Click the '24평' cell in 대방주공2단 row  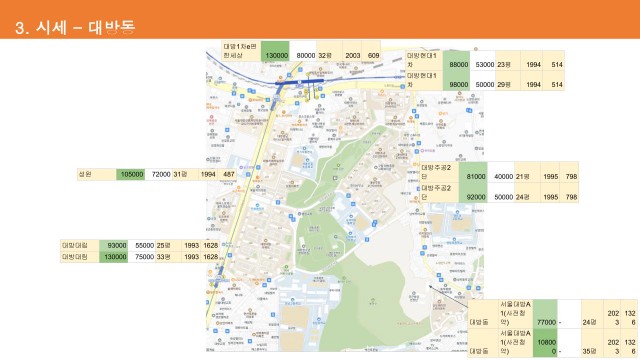527,193
